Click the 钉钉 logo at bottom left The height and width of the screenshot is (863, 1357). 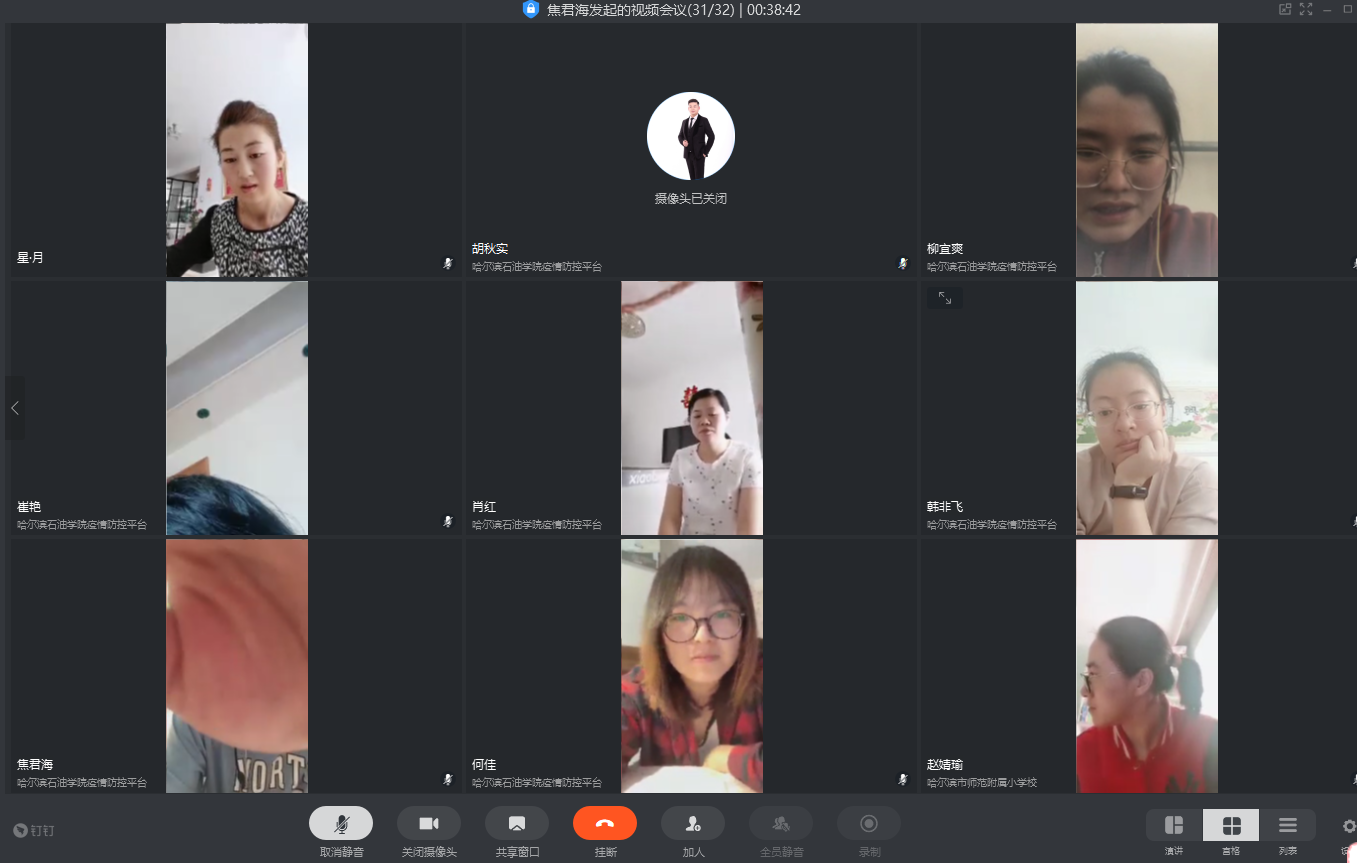click(x=34, y=830)
